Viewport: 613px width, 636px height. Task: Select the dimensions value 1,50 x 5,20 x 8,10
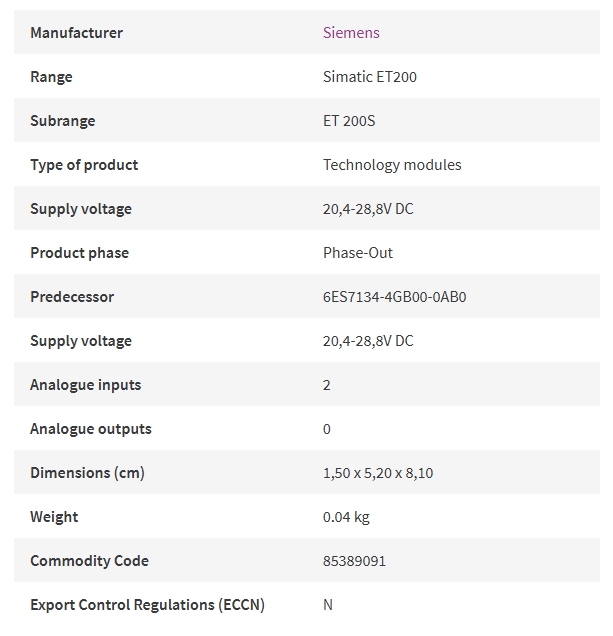click(378, 473)
